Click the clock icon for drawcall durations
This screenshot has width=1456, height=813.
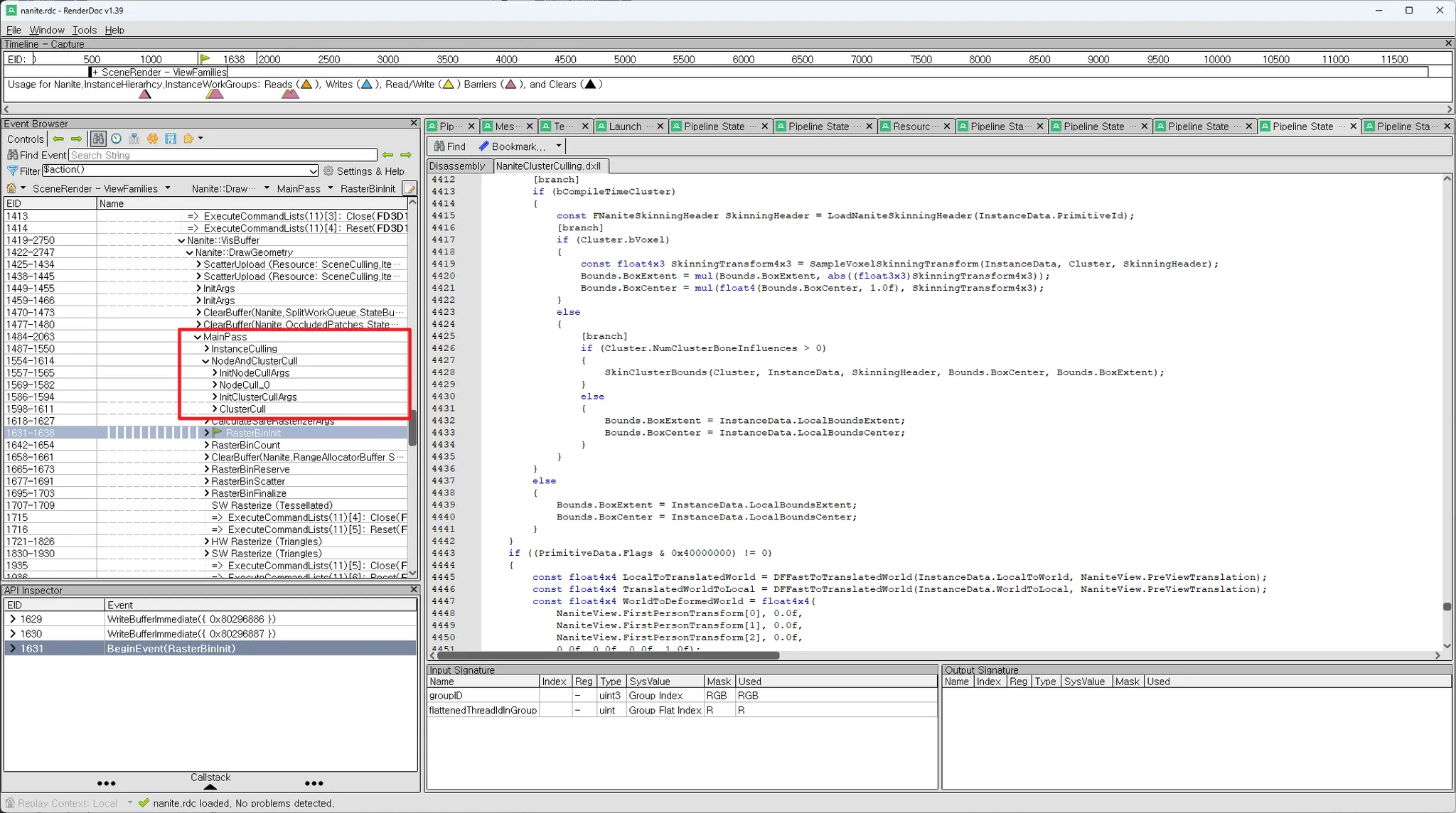coord(116,139)
